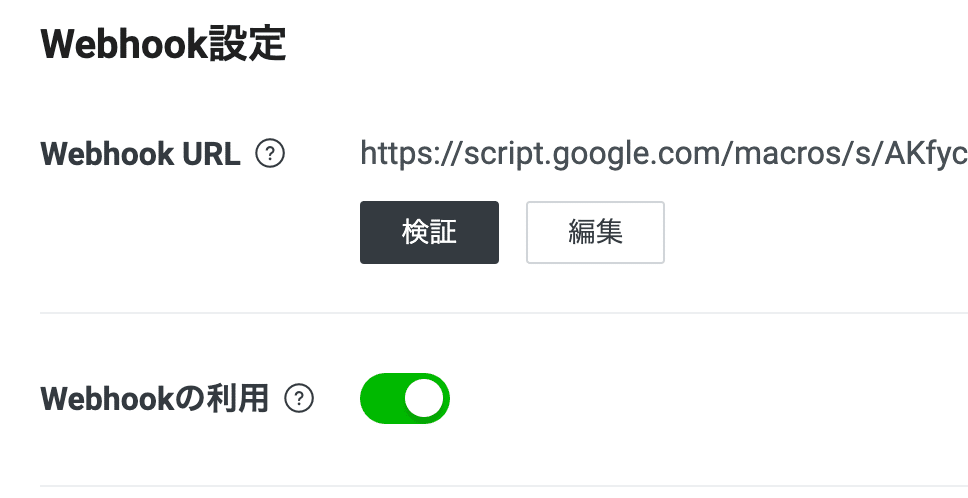Image resolution: width=968 pixels, height=498 pixels.
Task: Click the green area of the Webhookの利用 switch
Action: (382, 399)
